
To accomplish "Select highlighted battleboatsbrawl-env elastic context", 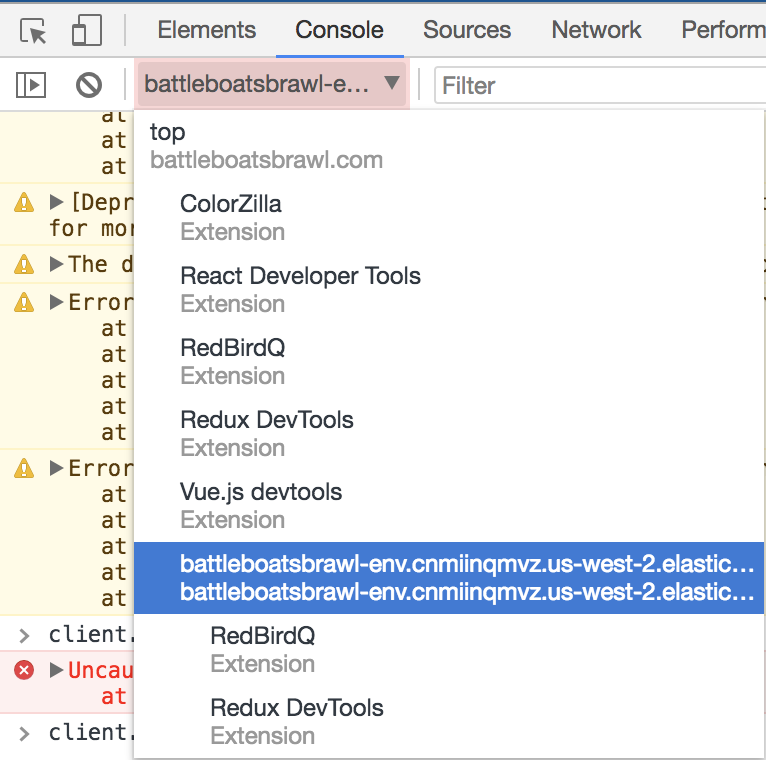I will click(449, 578).
